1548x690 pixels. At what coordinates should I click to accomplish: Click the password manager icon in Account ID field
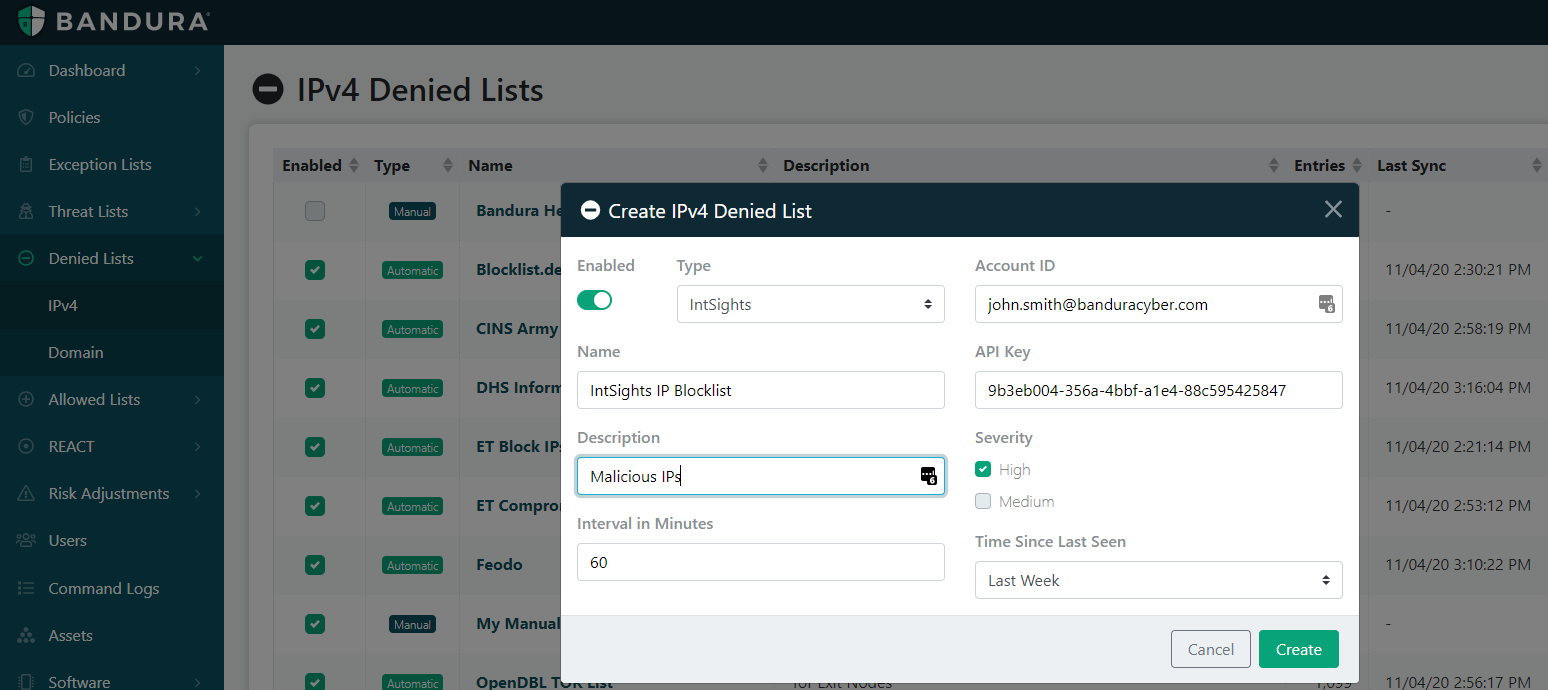click(x=1326, y=305)
